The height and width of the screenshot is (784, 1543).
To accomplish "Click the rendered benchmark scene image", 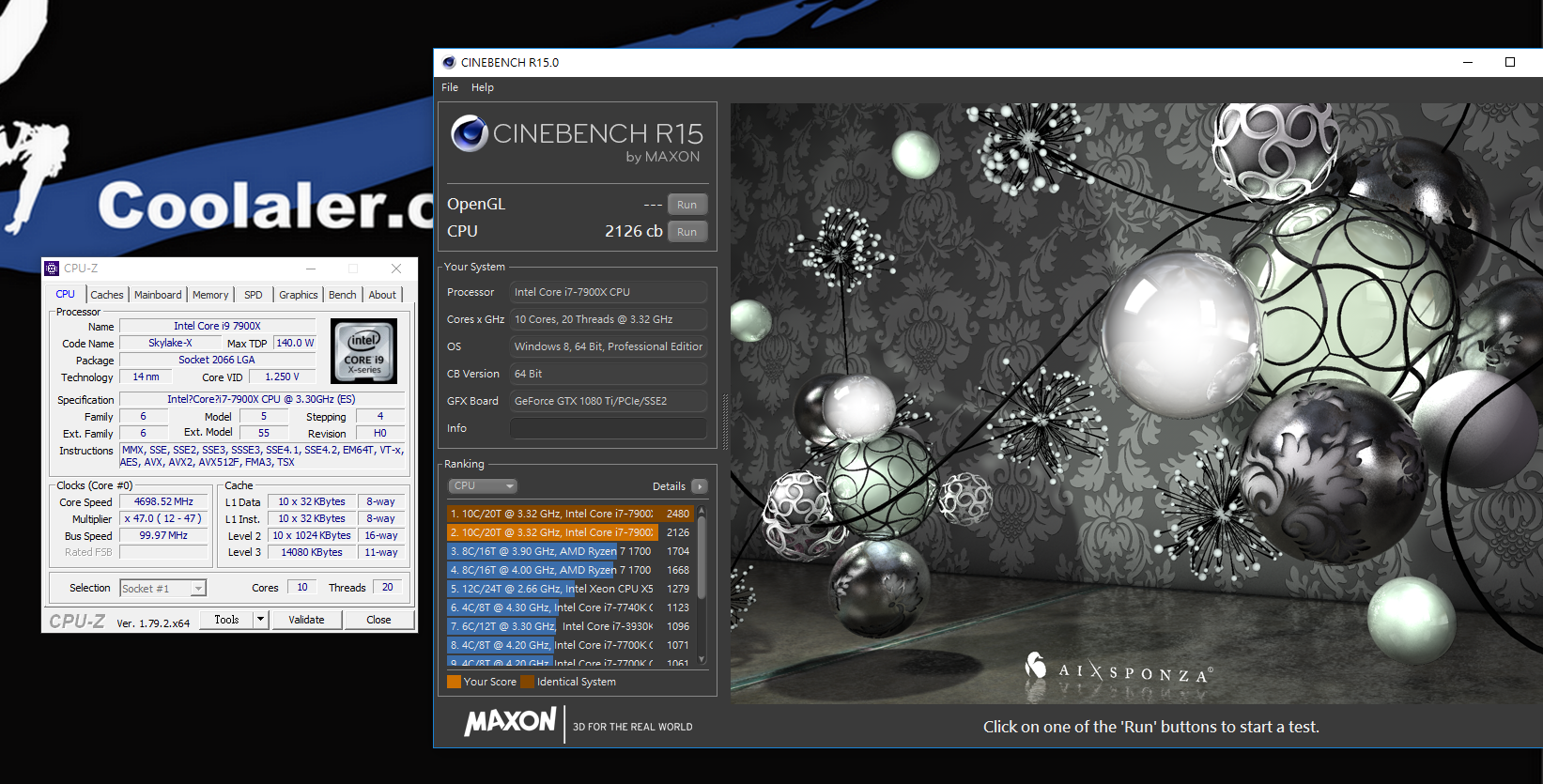I will coord(1134,404).
